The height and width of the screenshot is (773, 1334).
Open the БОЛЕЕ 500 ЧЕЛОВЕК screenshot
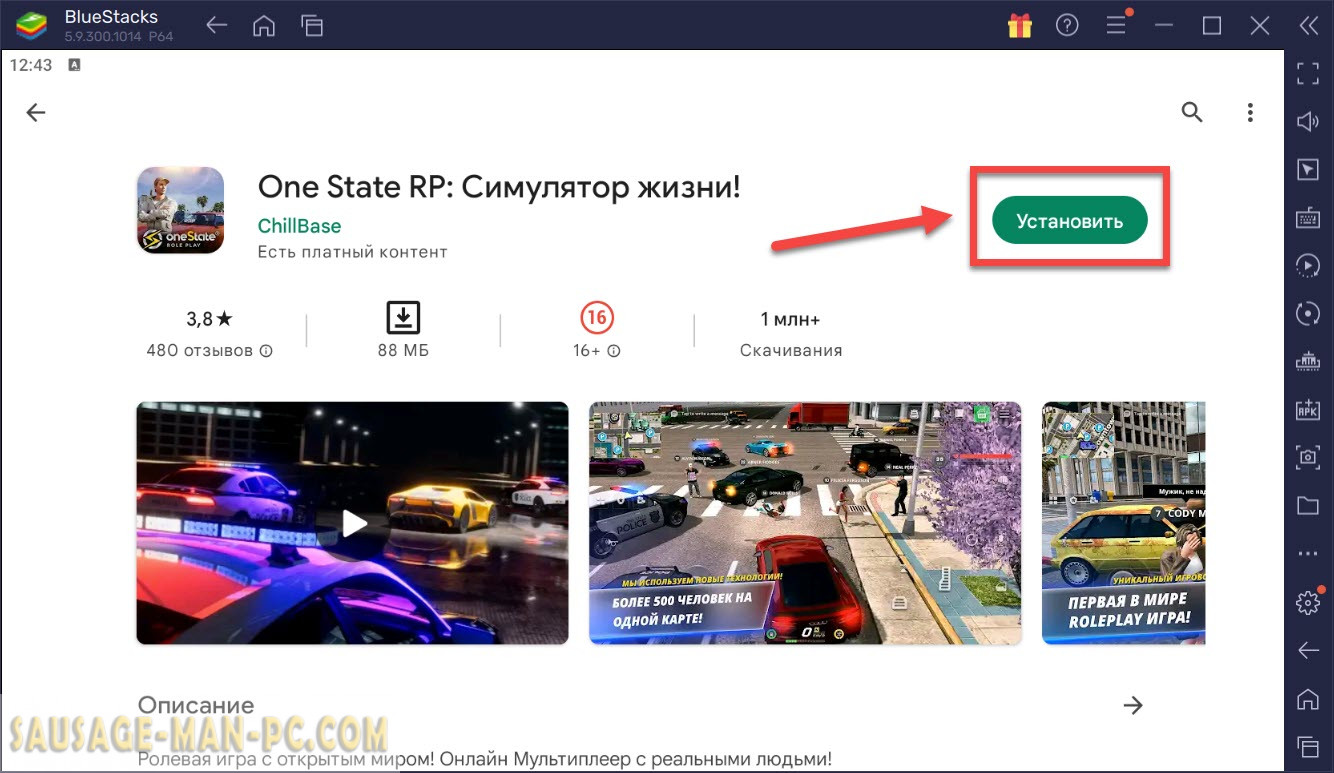click(x=805, y=523)
